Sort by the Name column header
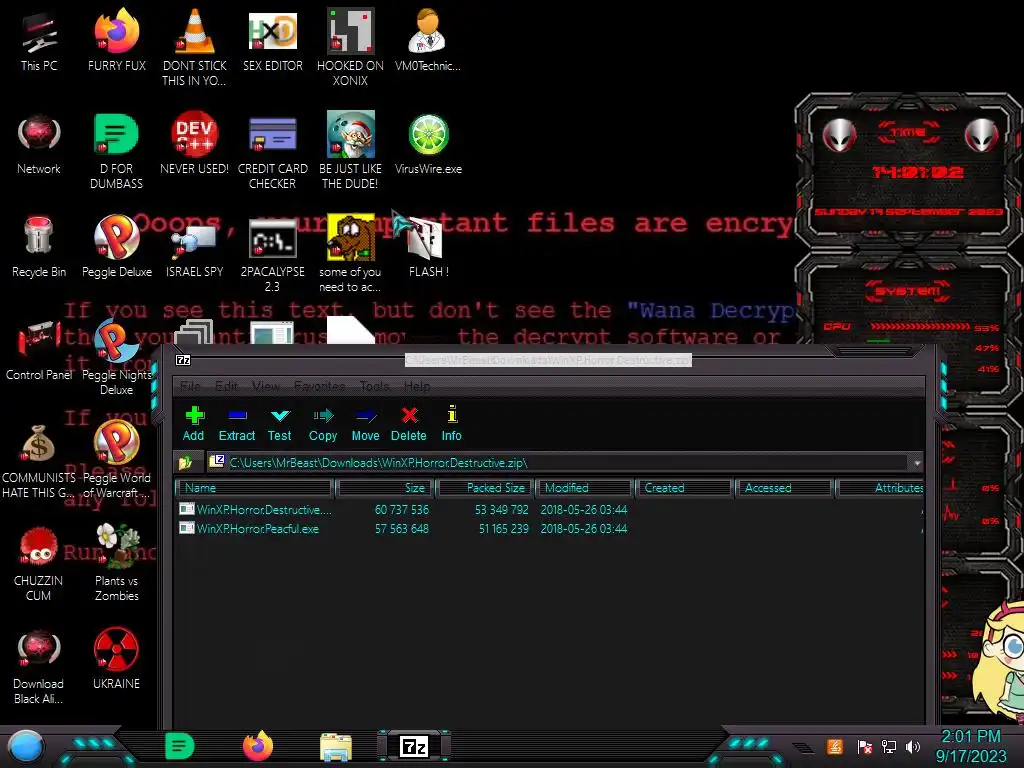 (255, 488)
